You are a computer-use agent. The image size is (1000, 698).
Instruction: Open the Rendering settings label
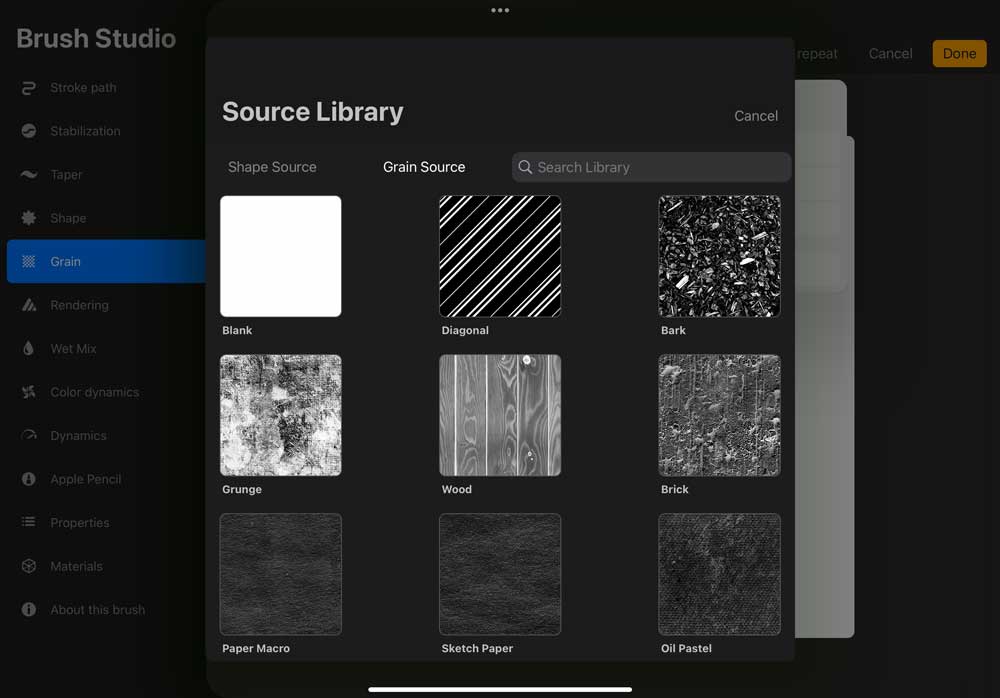(80, 305)
